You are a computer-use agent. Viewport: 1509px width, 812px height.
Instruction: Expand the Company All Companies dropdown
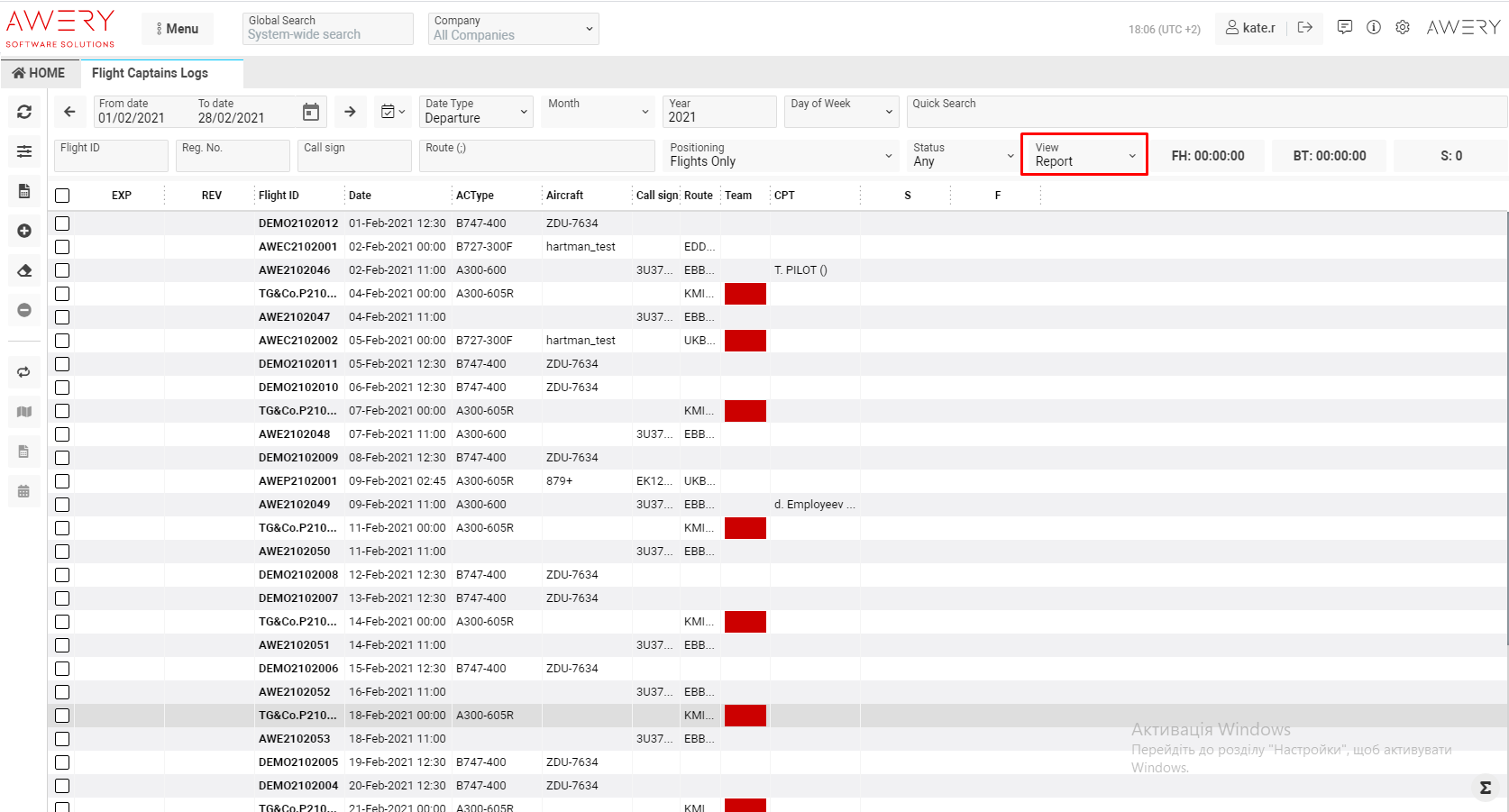tap(513, 29)
